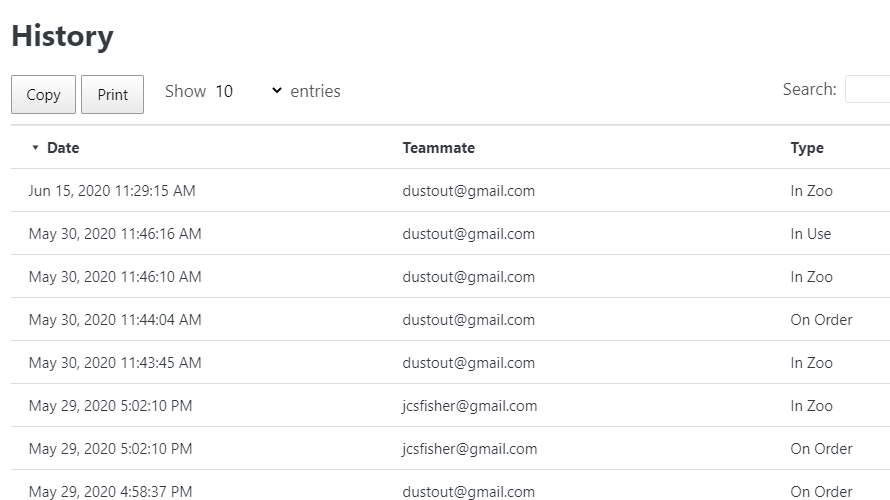This screenshot has height=500, width=890.
Task: Click the In Use type cell
Action: pyautogui.click(x=811, y=234)
